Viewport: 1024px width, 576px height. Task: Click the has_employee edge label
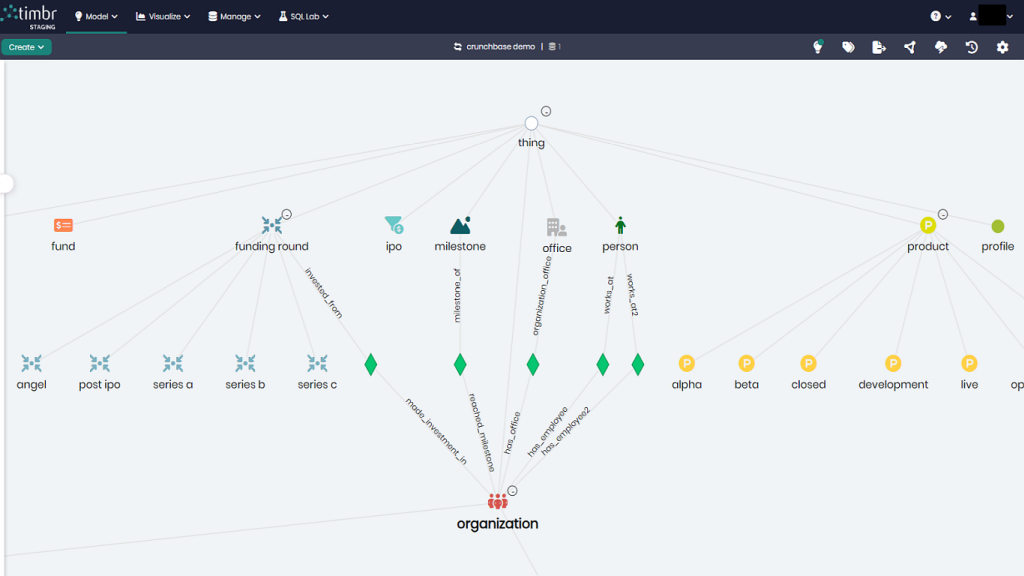547,432
